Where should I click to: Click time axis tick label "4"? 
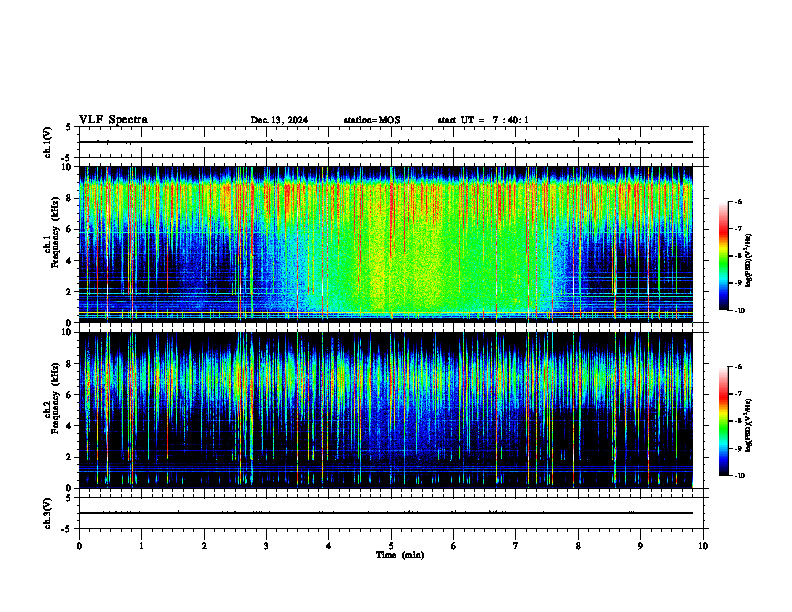tap(328, 546)
